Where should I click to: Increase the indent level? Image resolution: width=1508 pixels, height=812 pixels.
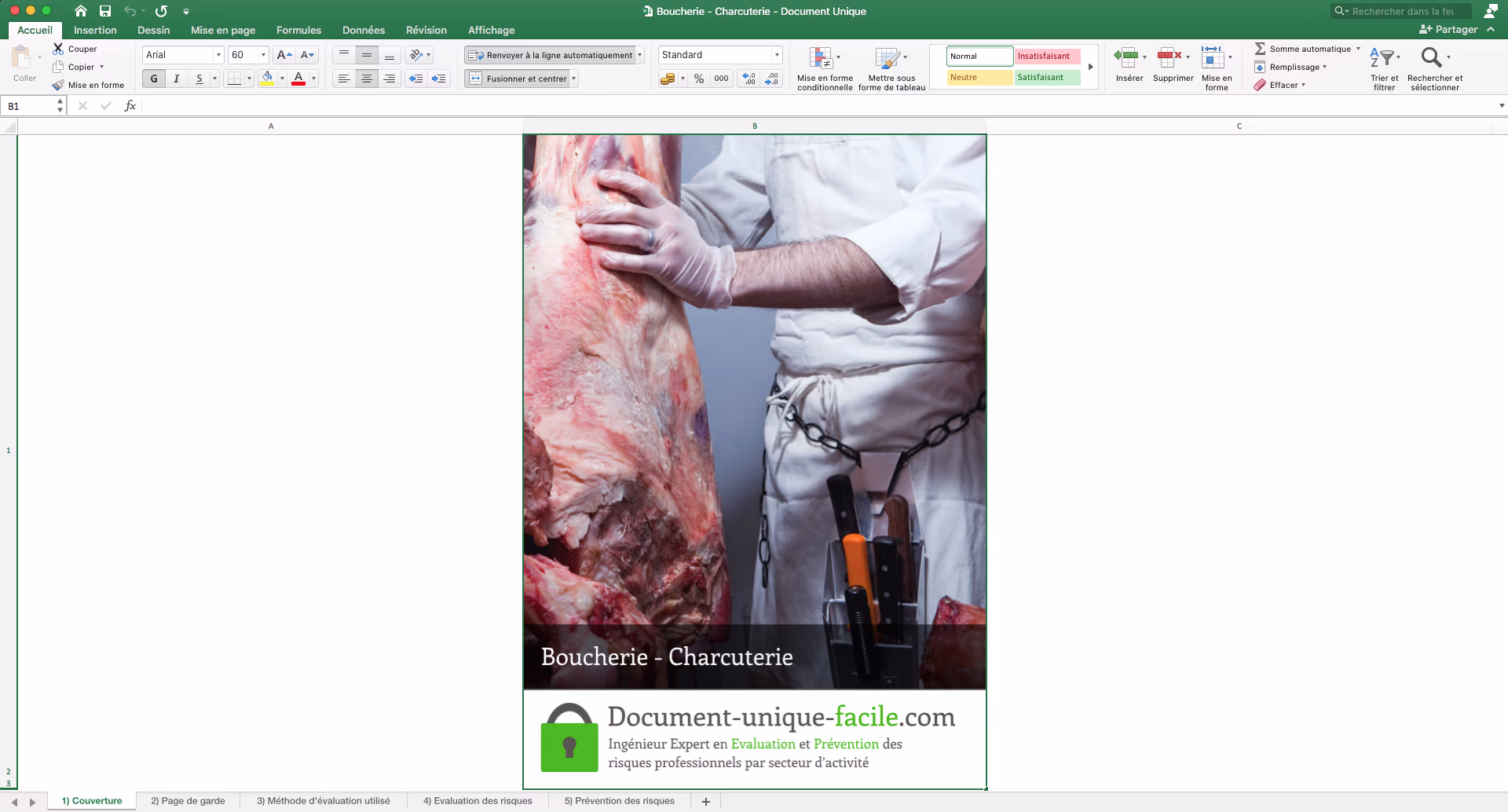(x=439, y=79)
